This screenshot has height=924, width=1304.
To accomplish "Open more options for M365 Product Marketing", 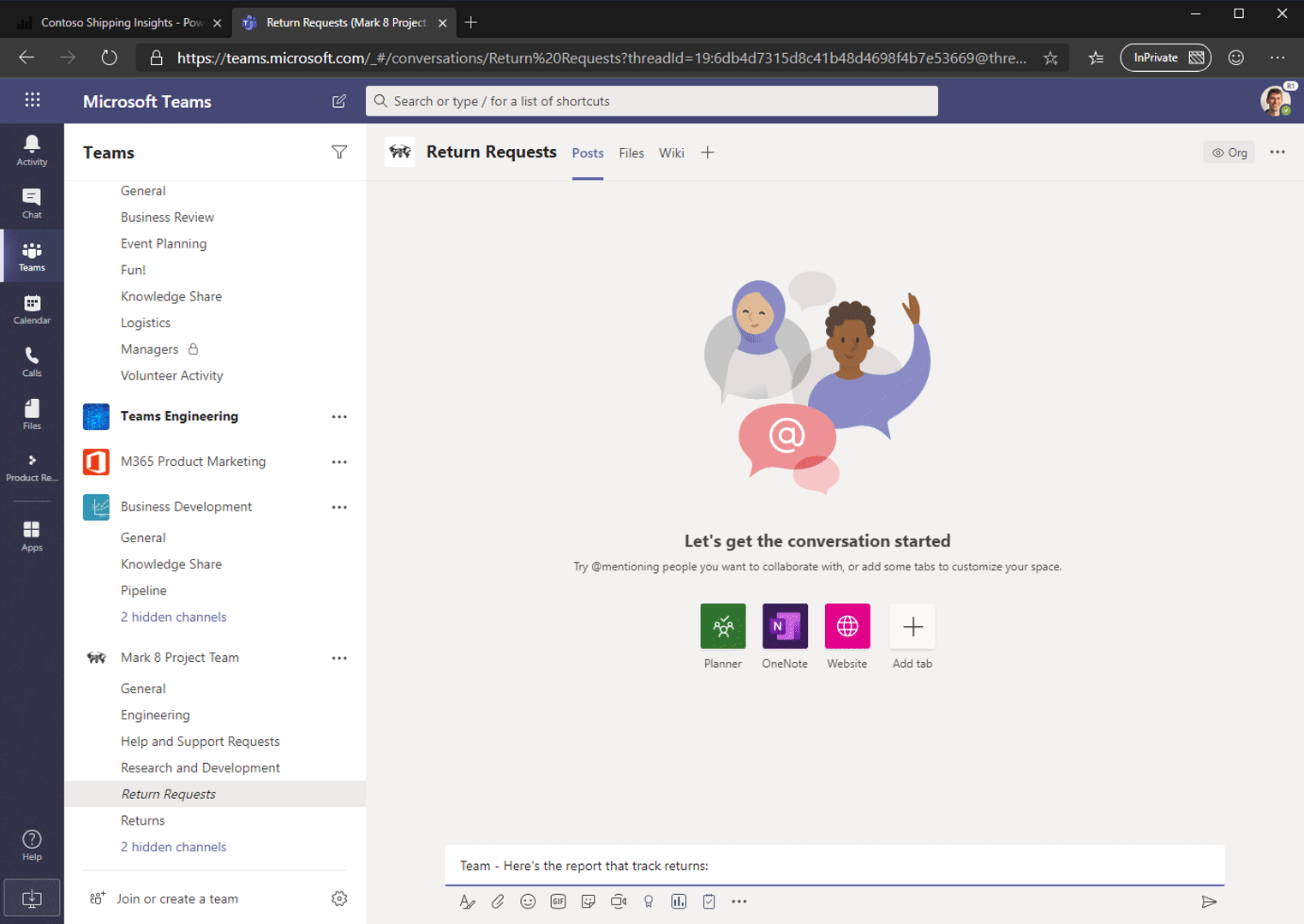I will coord(339,462).
